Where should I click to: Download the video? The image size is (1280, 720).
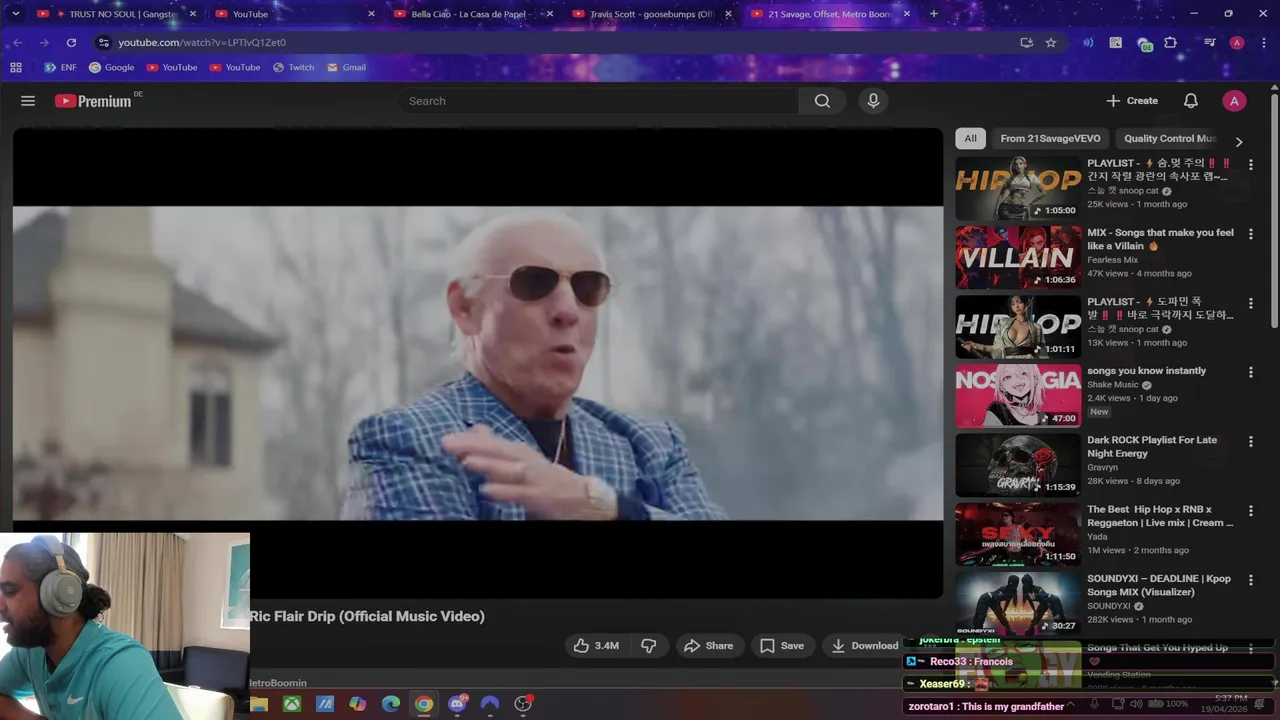[865, 646]
